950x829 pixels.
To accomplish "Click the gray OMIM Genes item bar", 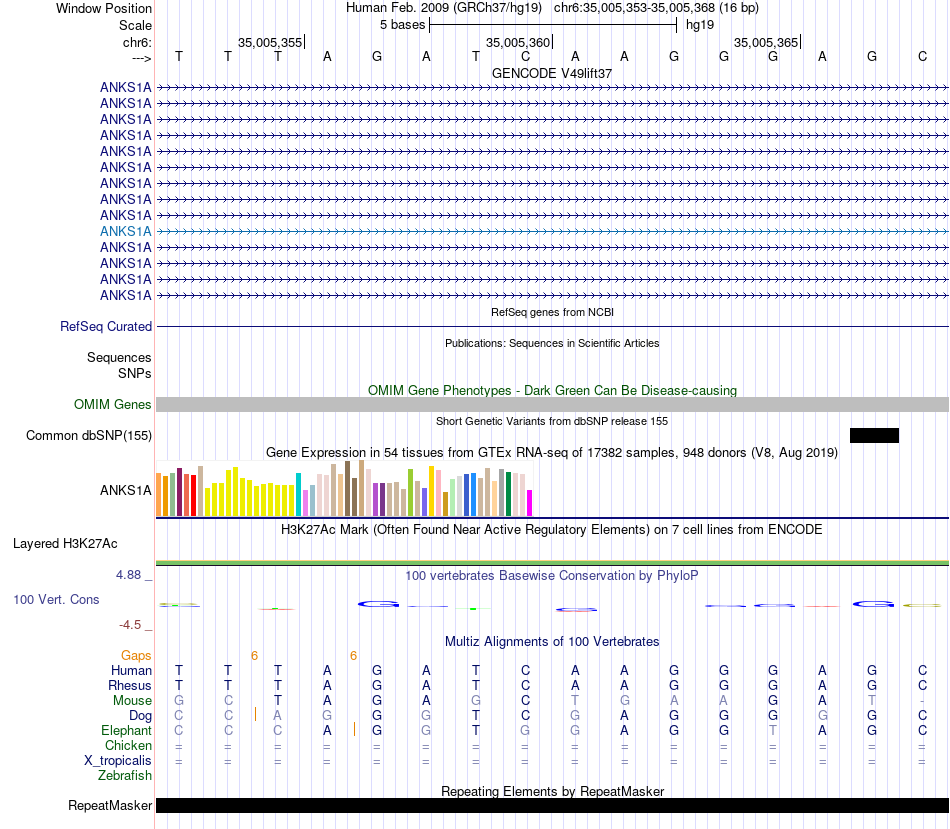I will click(x=552, y=405).
